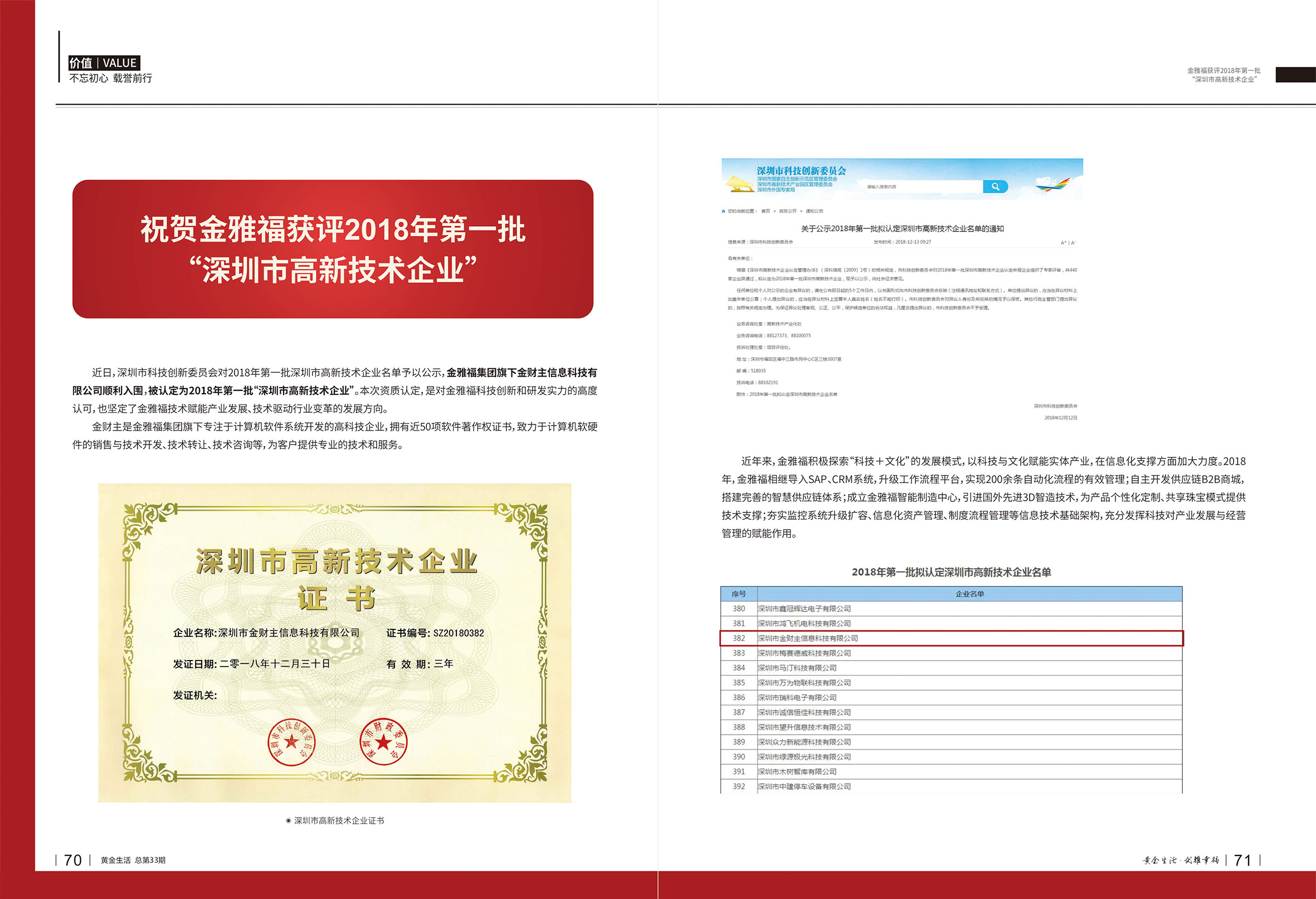This screenshot has width=1316, height=899.
Task: Select row 381 深圳市鸿飞机电科技有限公司
Action: pos(951,623)
